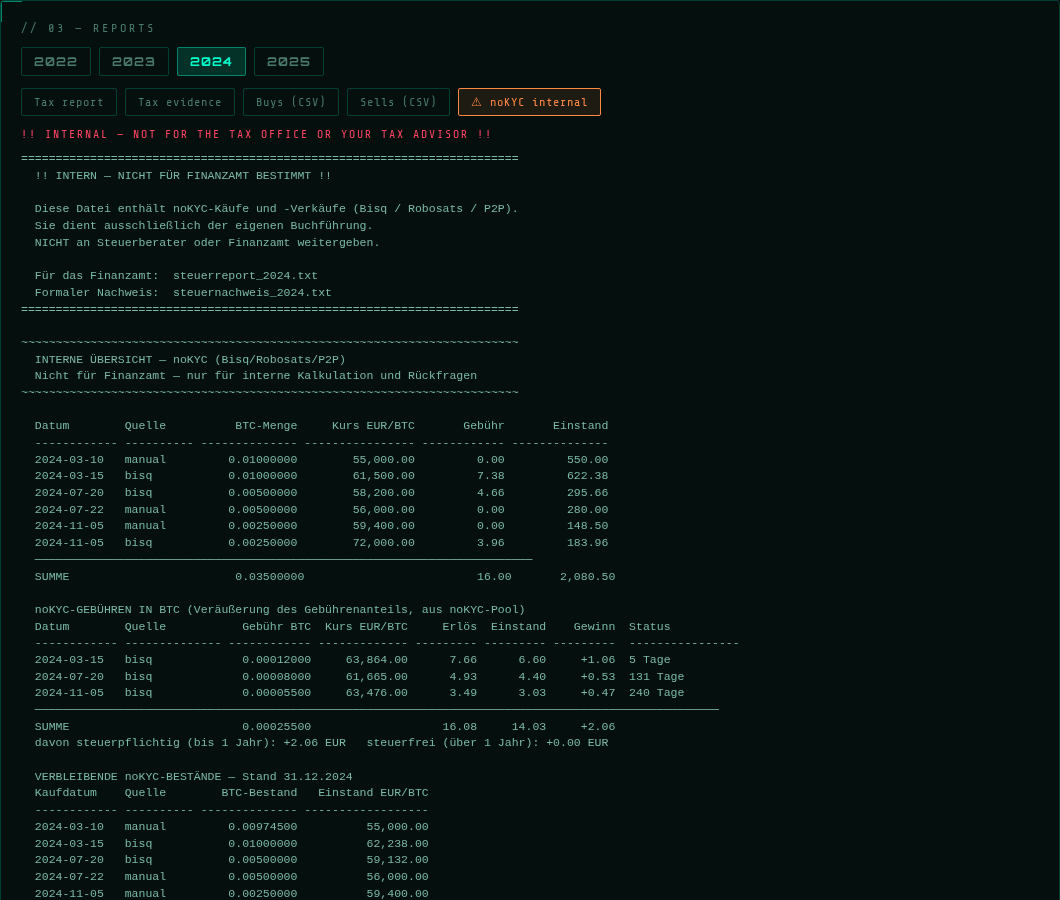Screen dimensions: 1060x900
Task: Click filename steuernachweis_2024.txt
Action: point(252,293)
